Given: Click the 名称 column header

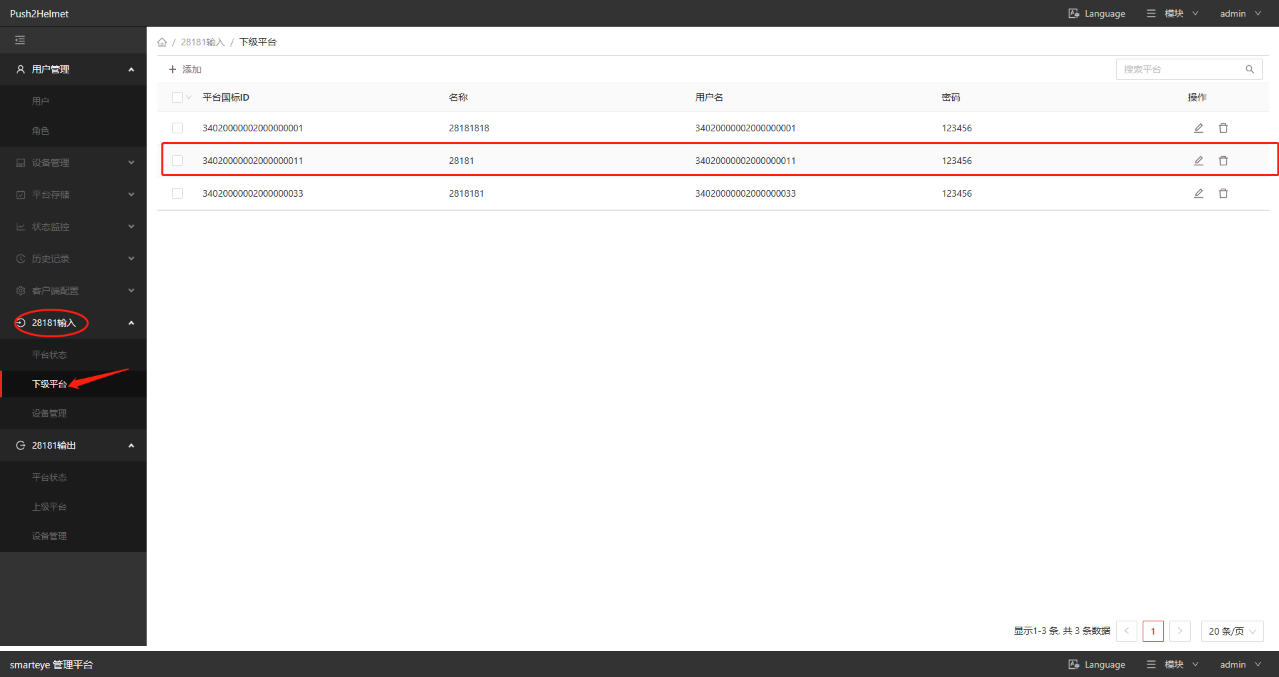Looking at the screenshot, I should [459, 97].
